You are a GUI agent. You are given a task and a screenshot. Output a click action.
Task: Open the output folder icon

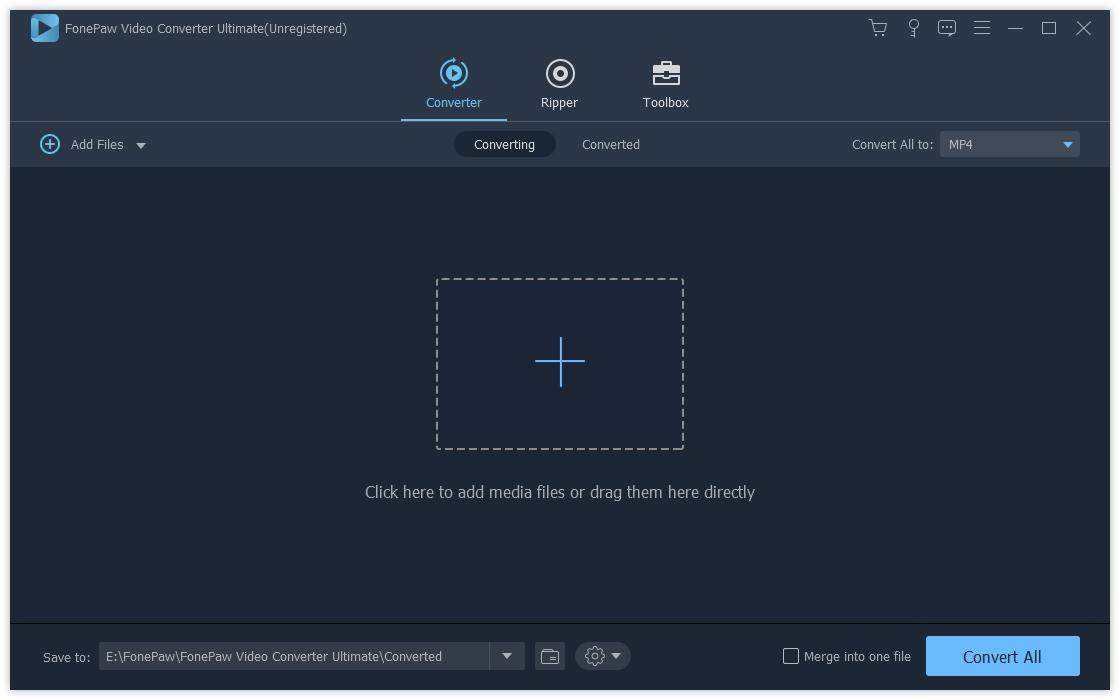click(549, 656)
